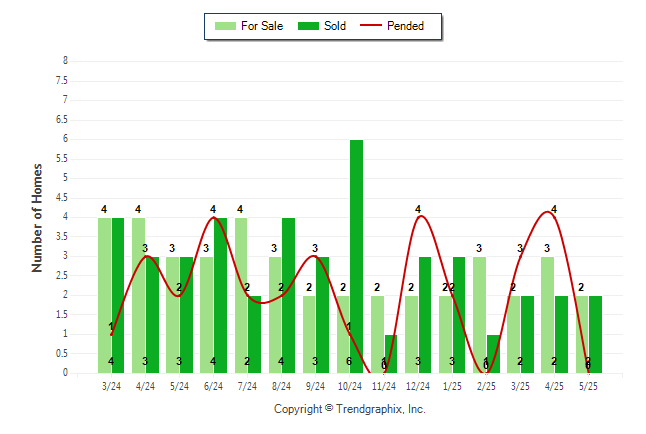The image size is (646, 434).
Task: Select the 'For Sale' legend label
Action: click(x=262, y=26)
